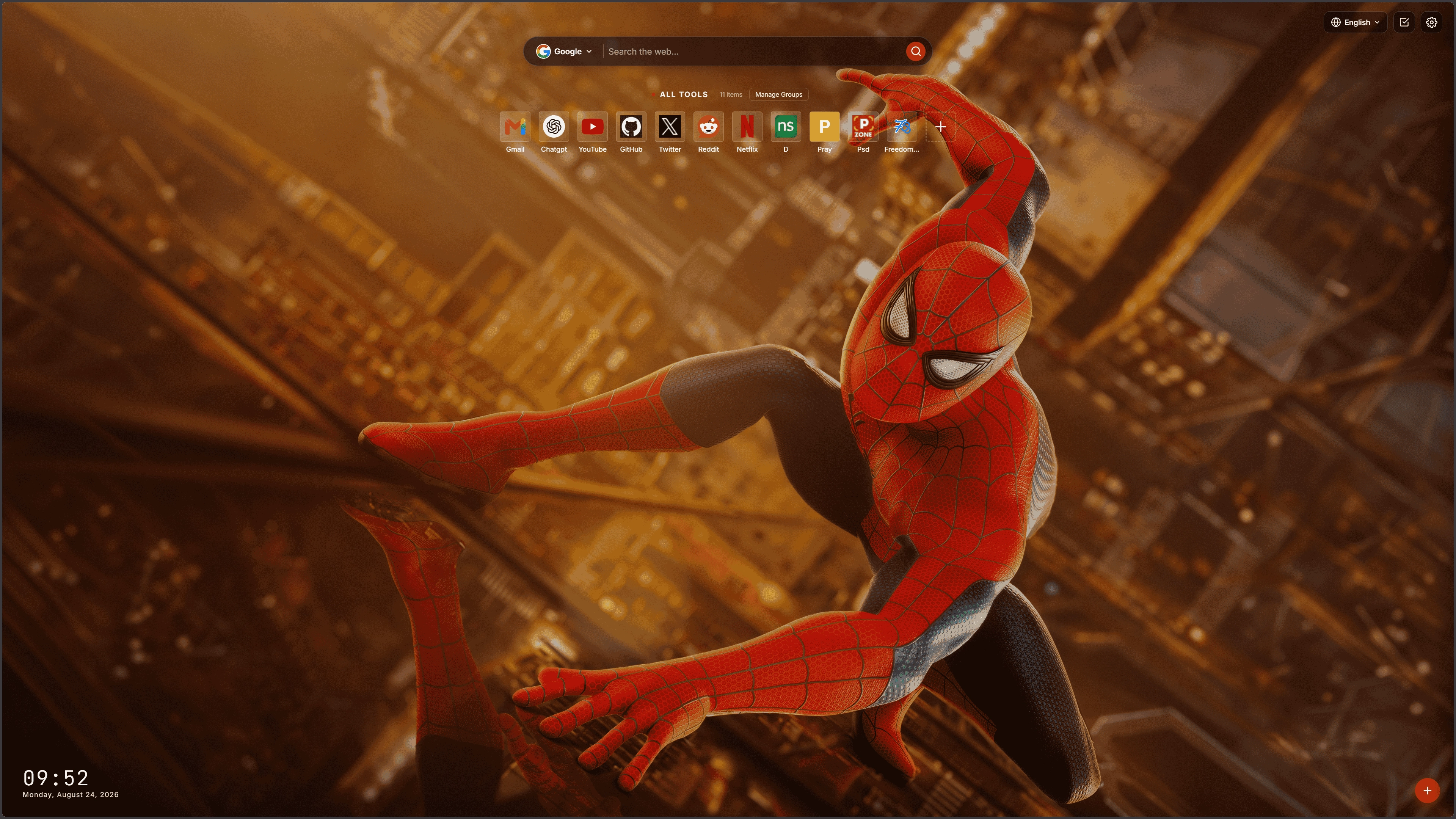Open the green ns shortcut labeled D
This screenshot has width=1456, height=819.
coord(786,127)
